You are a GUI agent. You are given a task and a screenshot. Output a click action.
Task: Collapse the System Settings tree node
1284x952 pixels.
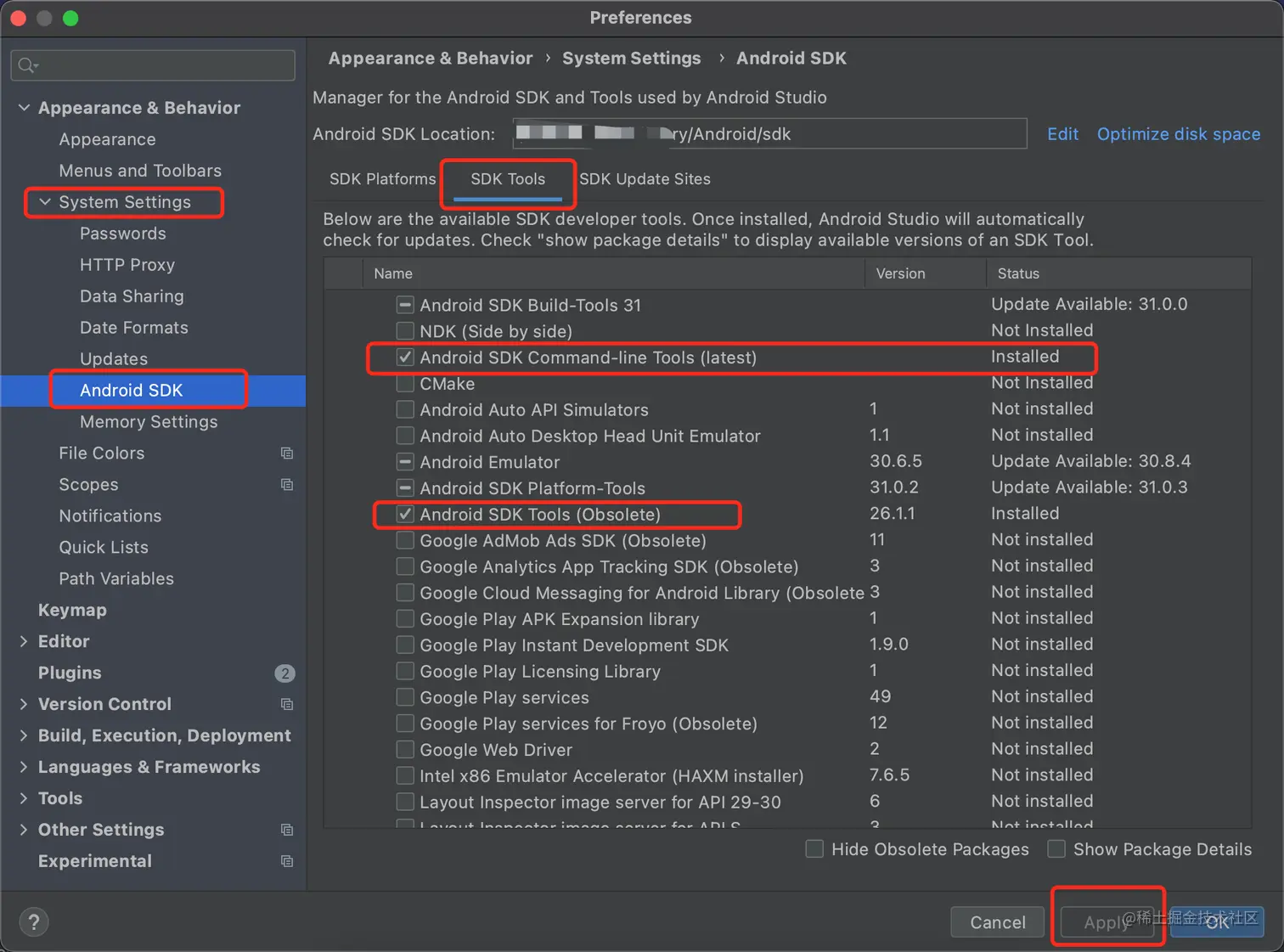pyautogui.click(x=45, y=202)
